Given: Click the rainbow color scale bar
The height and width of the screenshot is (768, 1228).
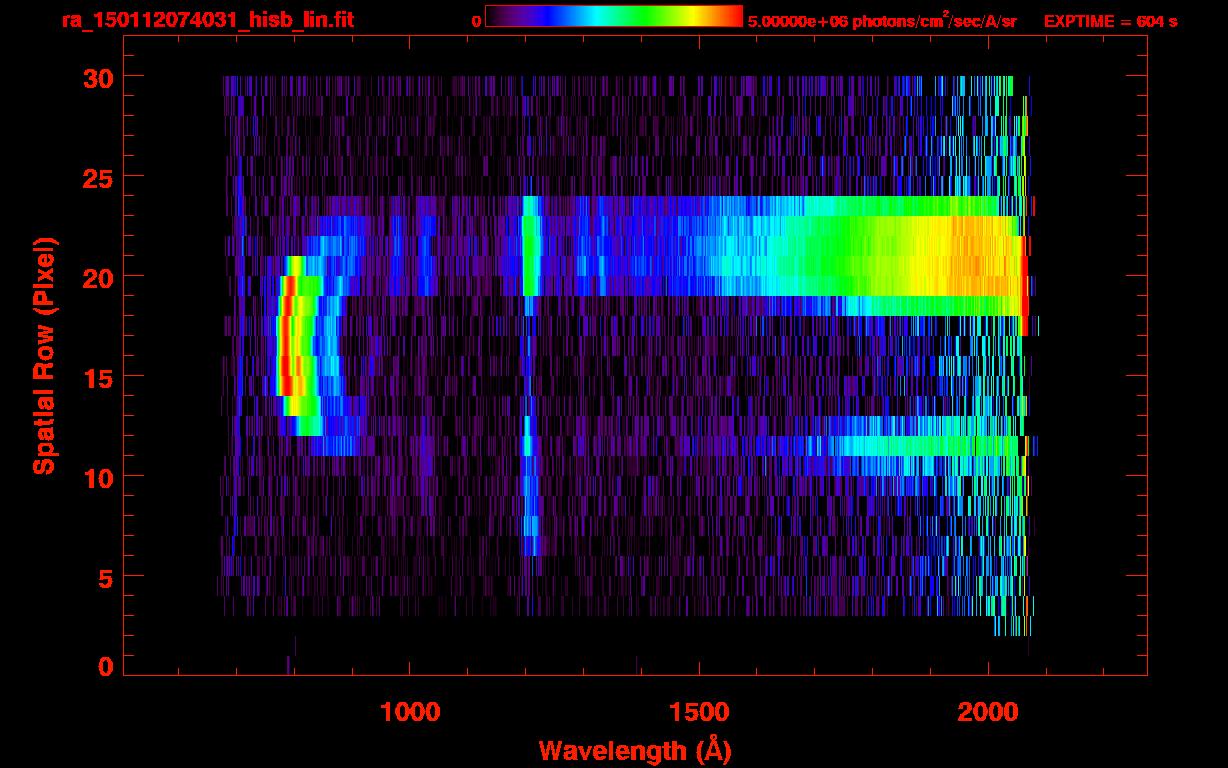Looking at the screenshot, I should (x=614, y=16).
